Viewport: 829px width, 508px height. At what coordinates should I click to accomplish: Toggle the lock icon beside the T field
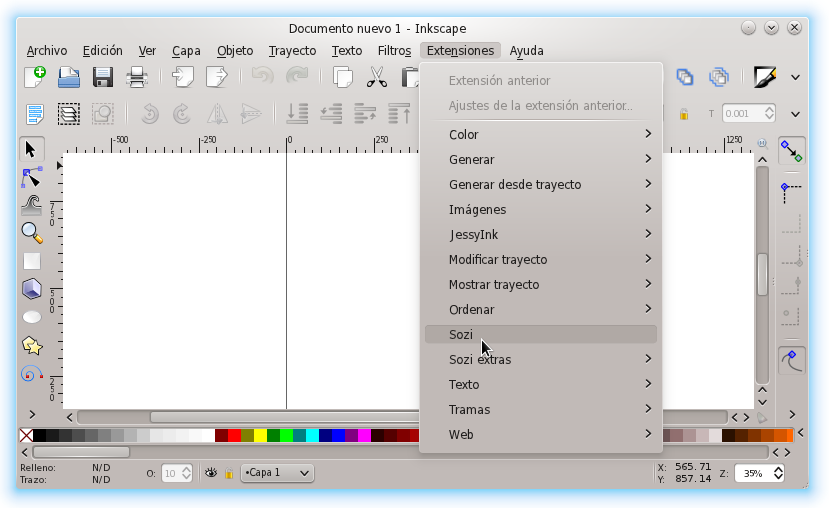pyautogui.click(x=684, y=114)
